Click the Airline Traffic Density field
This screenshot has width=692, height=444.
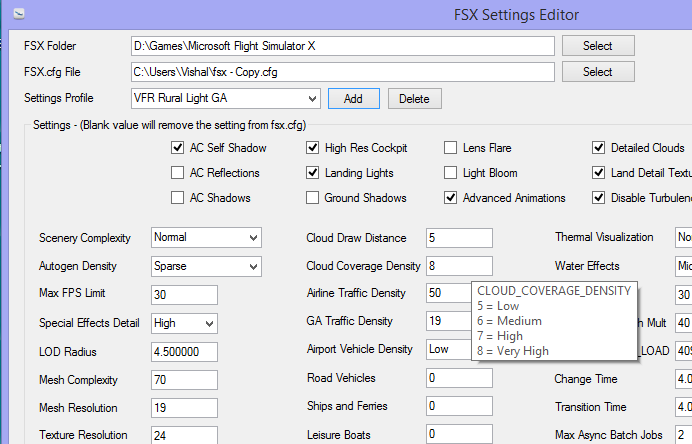coord(449,293)
